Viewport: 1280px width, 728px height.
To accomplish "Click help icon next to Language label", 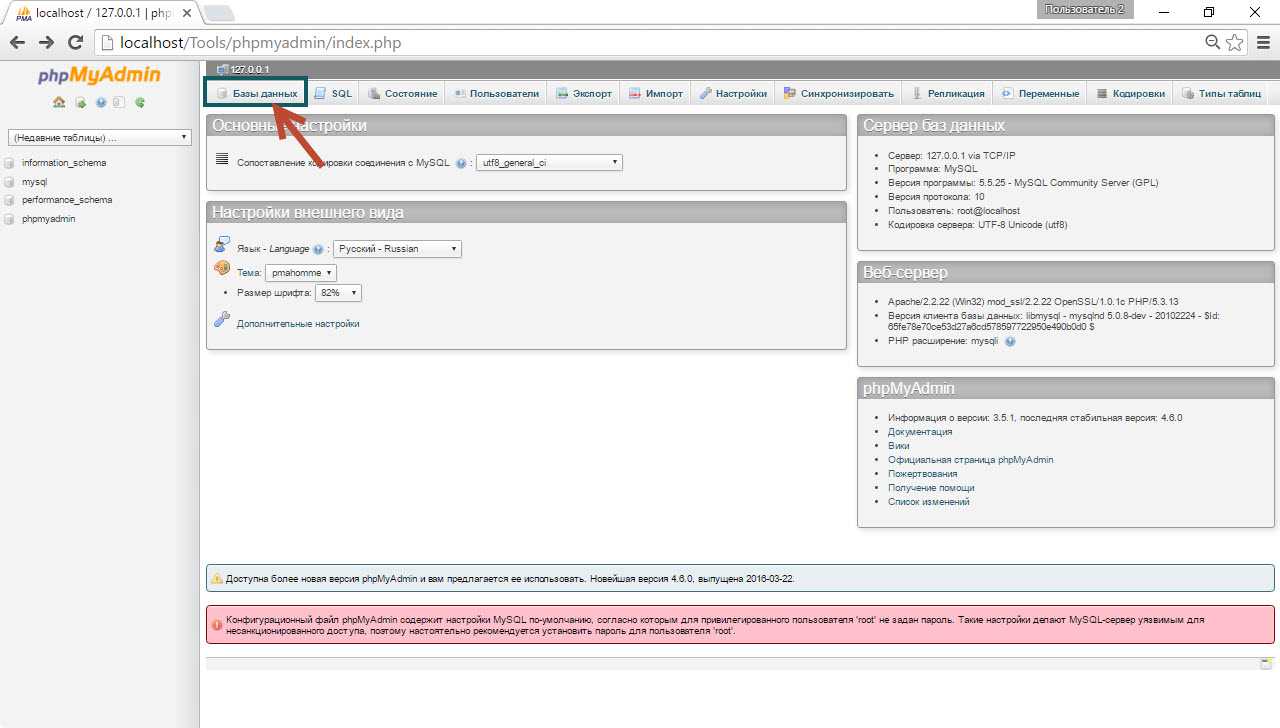I will click(x=318, y=249).
